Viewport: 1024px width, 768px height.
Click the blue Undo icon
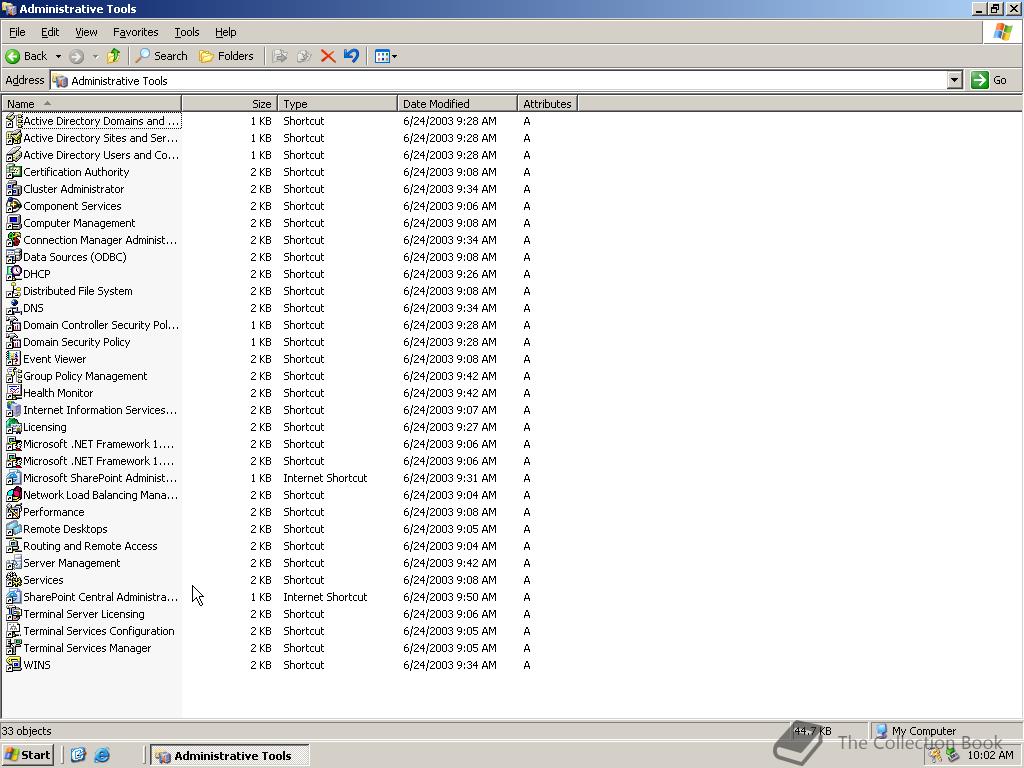(x=351, y=56)
